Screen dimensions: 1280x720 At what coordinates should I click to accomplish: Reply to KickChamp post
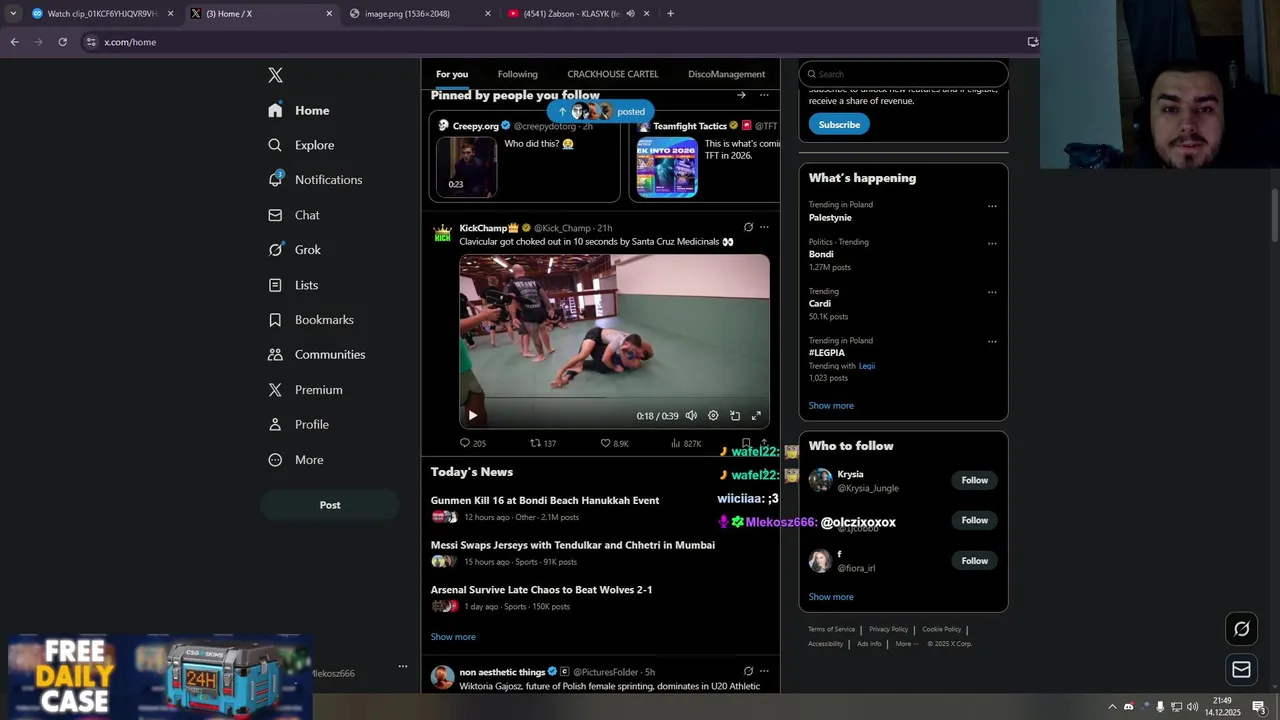pyautogui.click(x=472, y=443)
